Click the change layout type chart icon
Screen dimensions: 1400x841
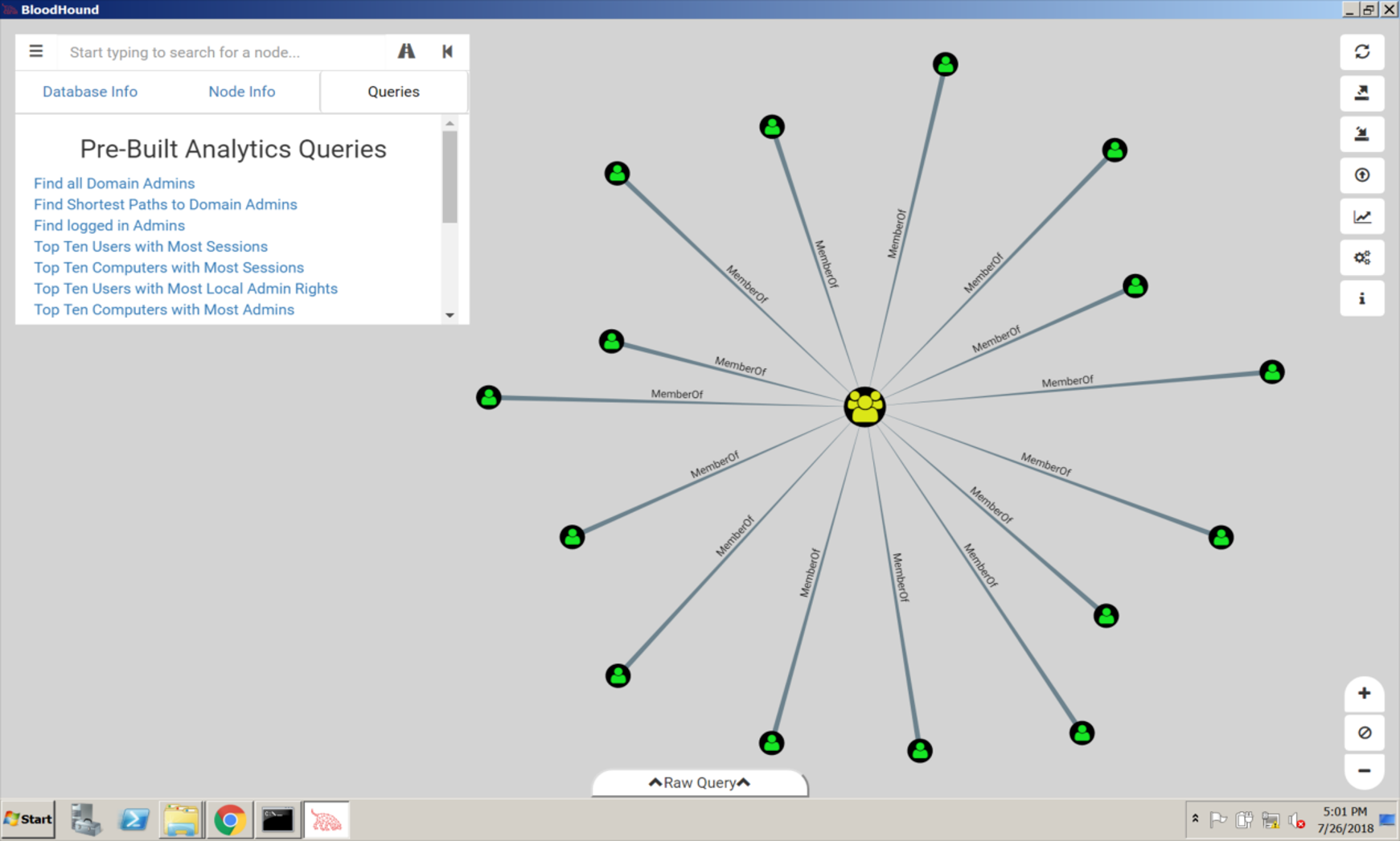1361,216
